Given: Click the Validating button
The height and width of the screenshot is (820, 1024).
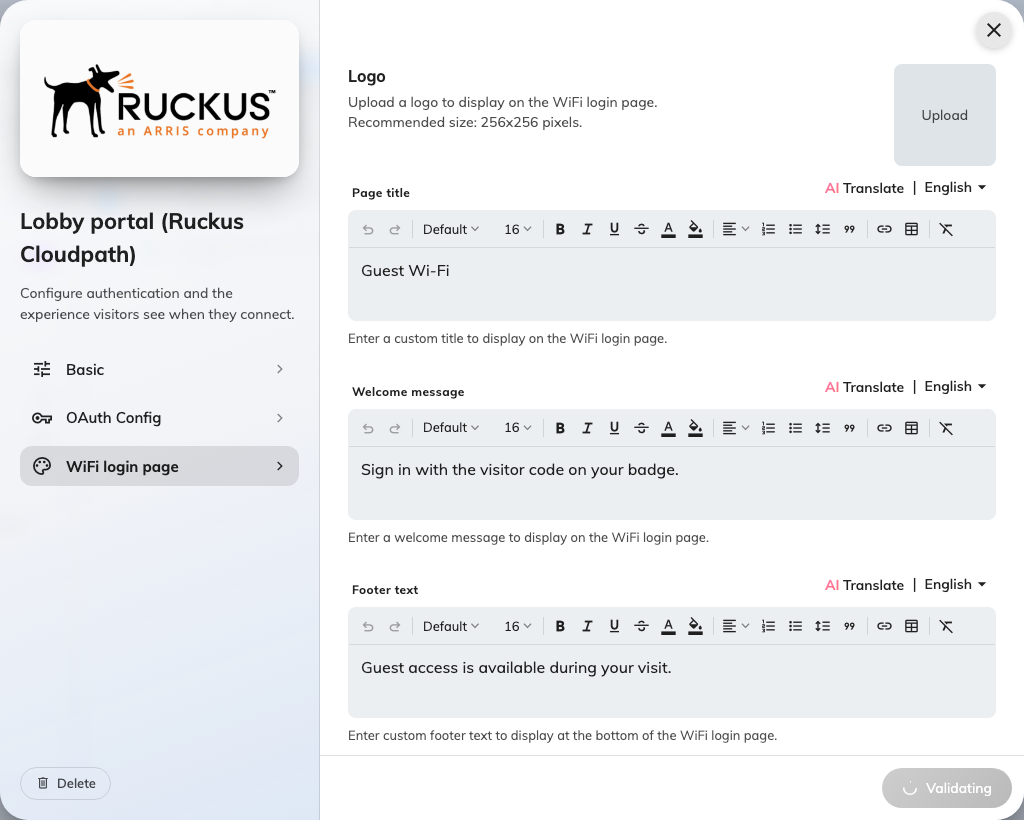Looking at the screenshot, I should tap(946, 788).
